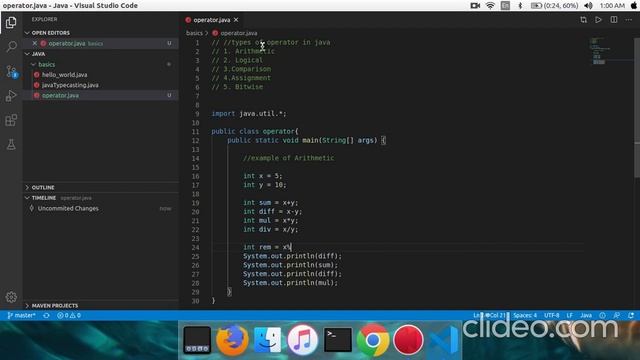The width and height of the screenshot is (640, 360).
Task: Select the Uncommitted Changes timeline entry
Action: click(x=101, y=209)
